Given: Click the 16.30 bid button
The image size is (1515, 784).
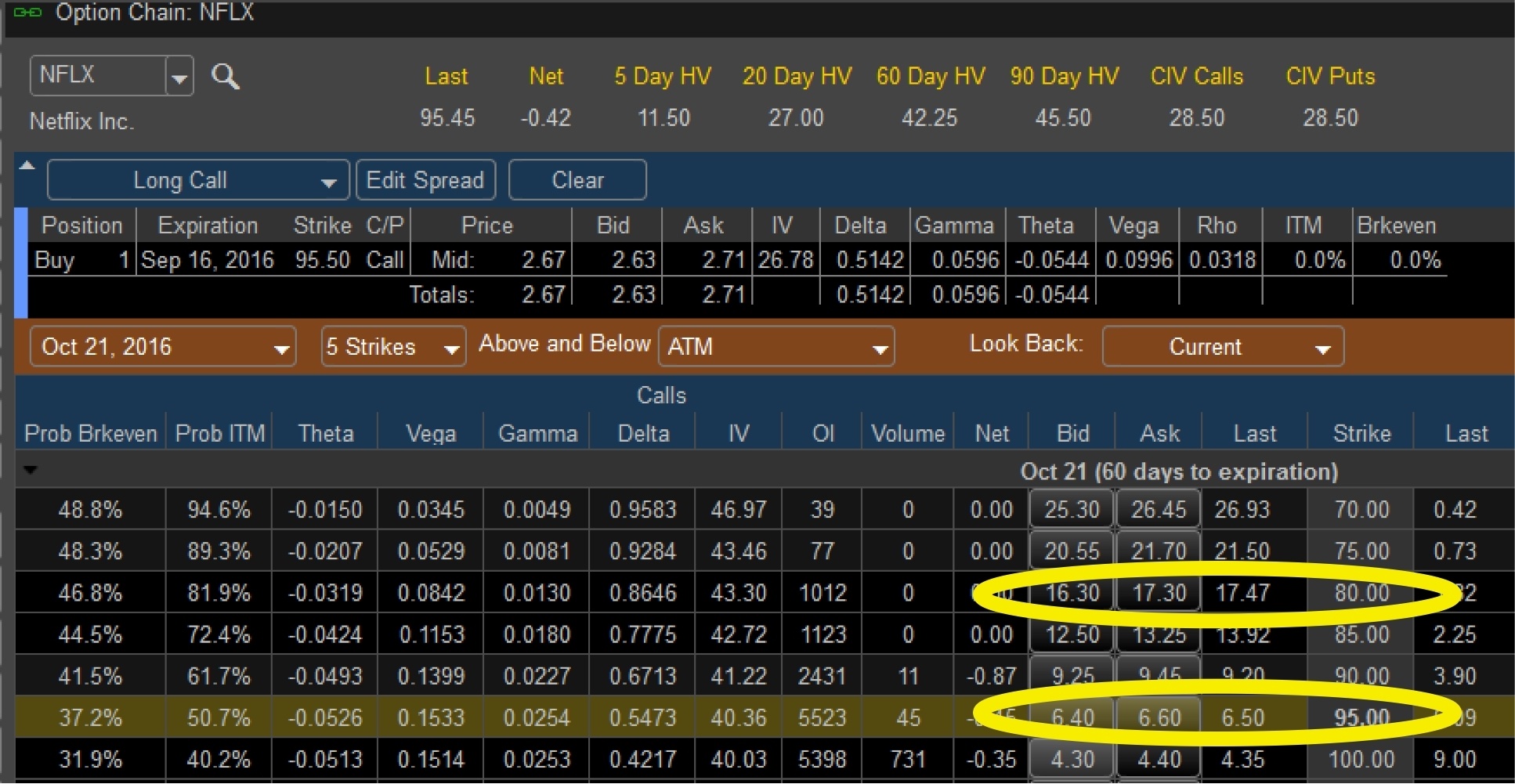Looking at the screenshot, I should coord(1072,593).
